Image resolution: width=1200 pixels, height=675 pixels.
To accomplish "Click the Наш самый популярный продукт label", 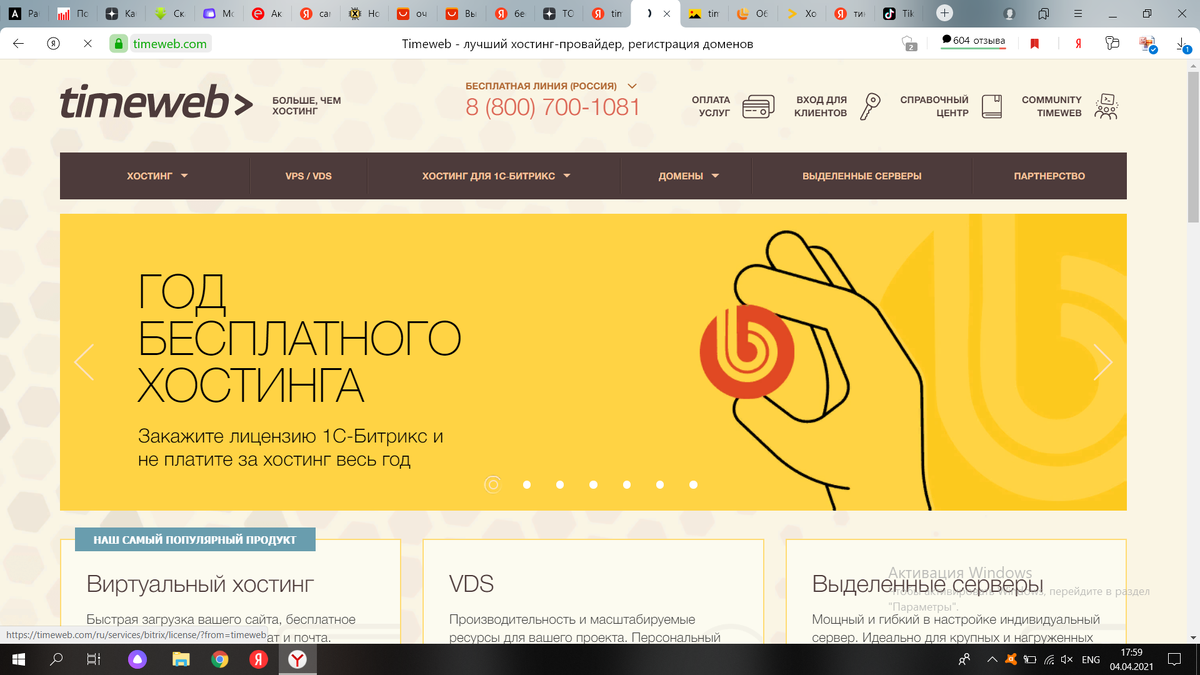I will [x=195, y=540].
